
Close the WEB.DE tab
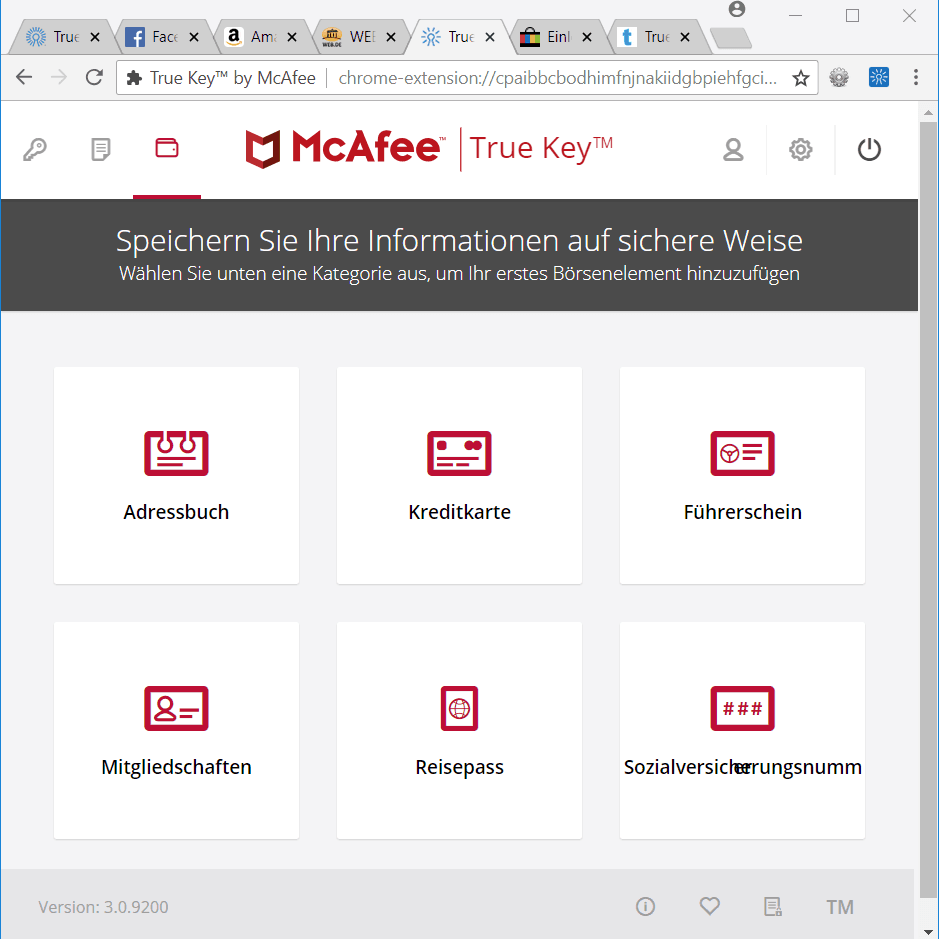click(x=390, y=37)
